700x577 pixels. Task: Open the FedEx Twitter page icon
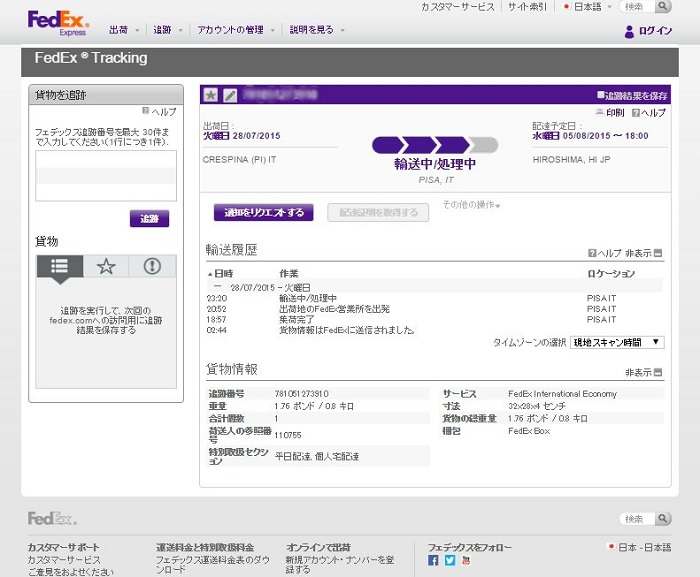(x=450, y=560)
